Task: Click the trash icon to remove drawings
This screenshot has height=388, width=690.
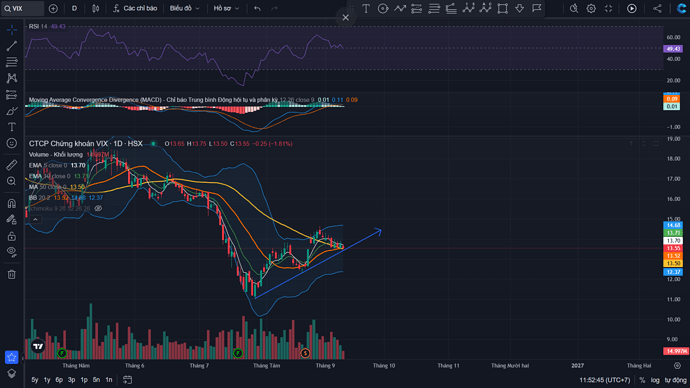Action: click(12, 275)
